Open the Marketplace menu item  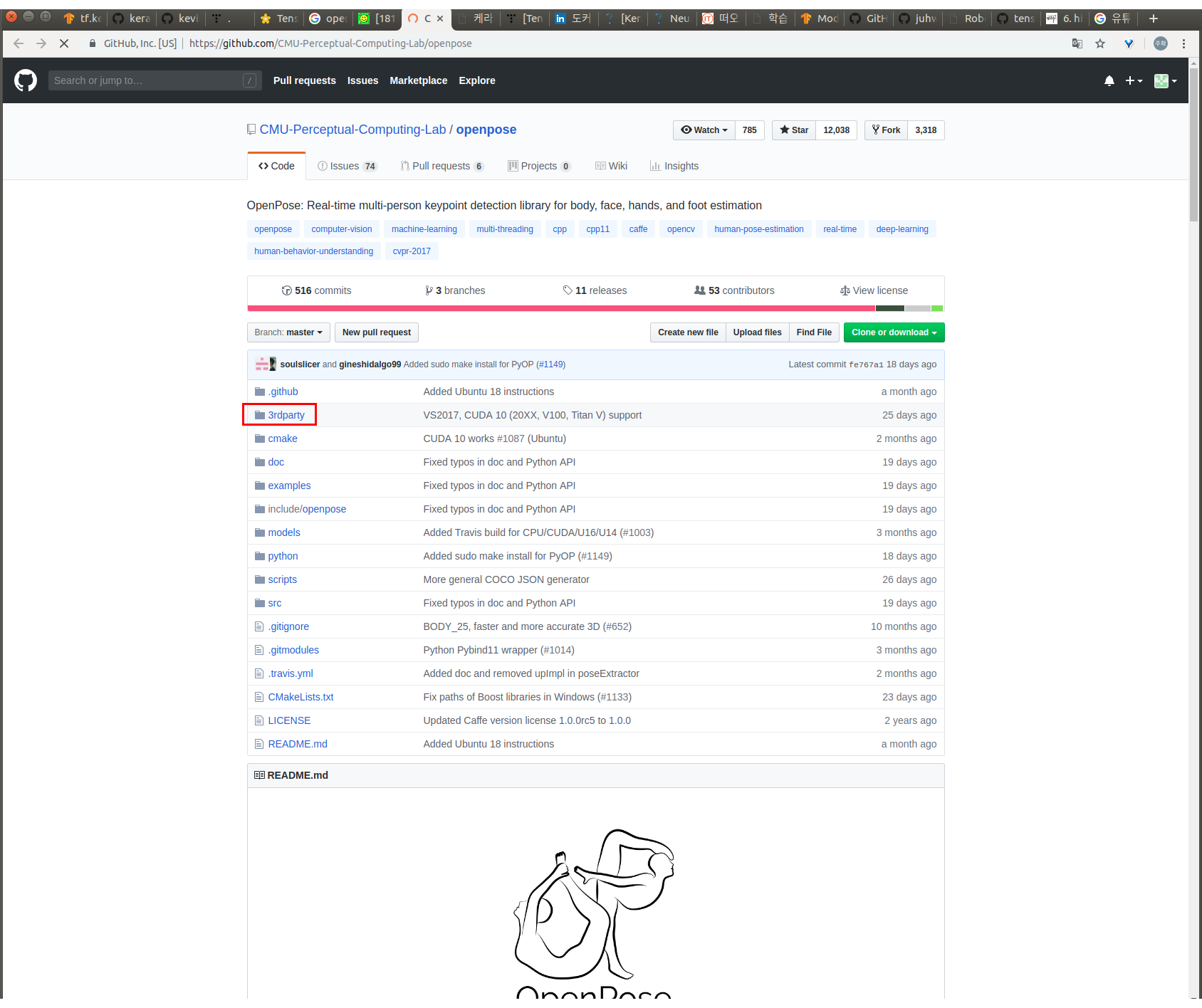click(x=418, y=80)
